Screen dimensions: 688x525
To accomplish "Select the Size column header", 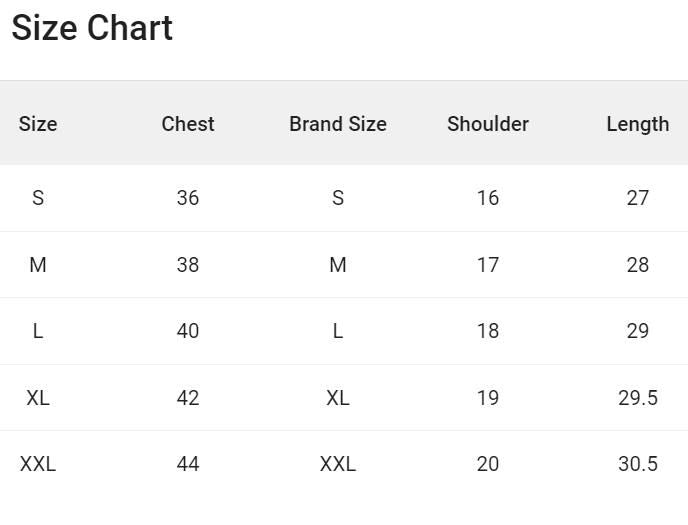I will click(x=38, y=124).
